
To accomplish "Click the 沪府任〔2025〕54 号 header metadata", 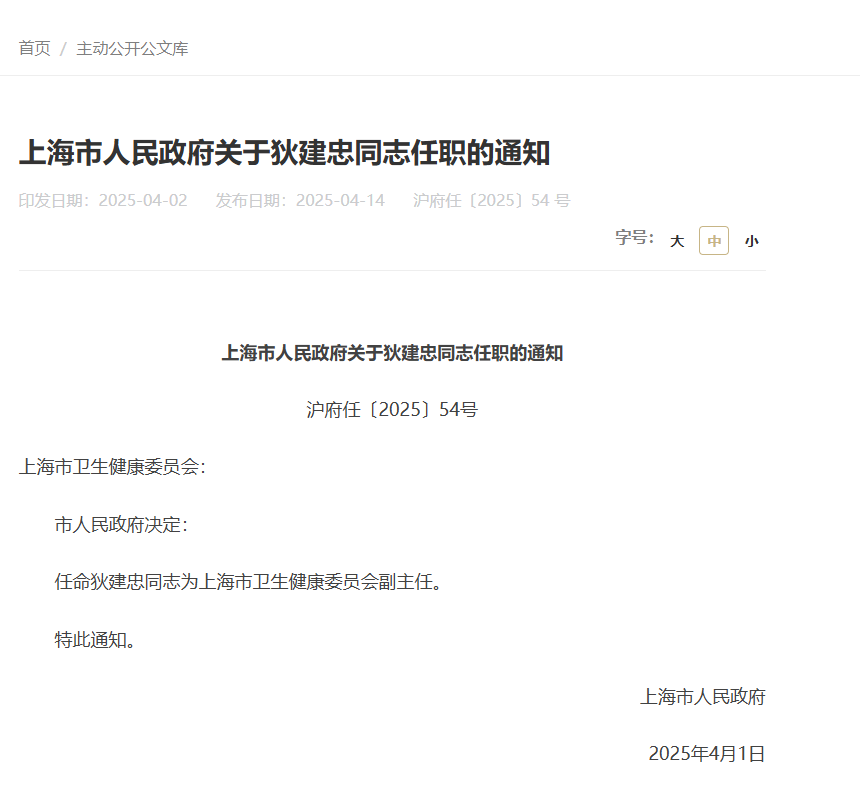I will [x=492, y=200].
